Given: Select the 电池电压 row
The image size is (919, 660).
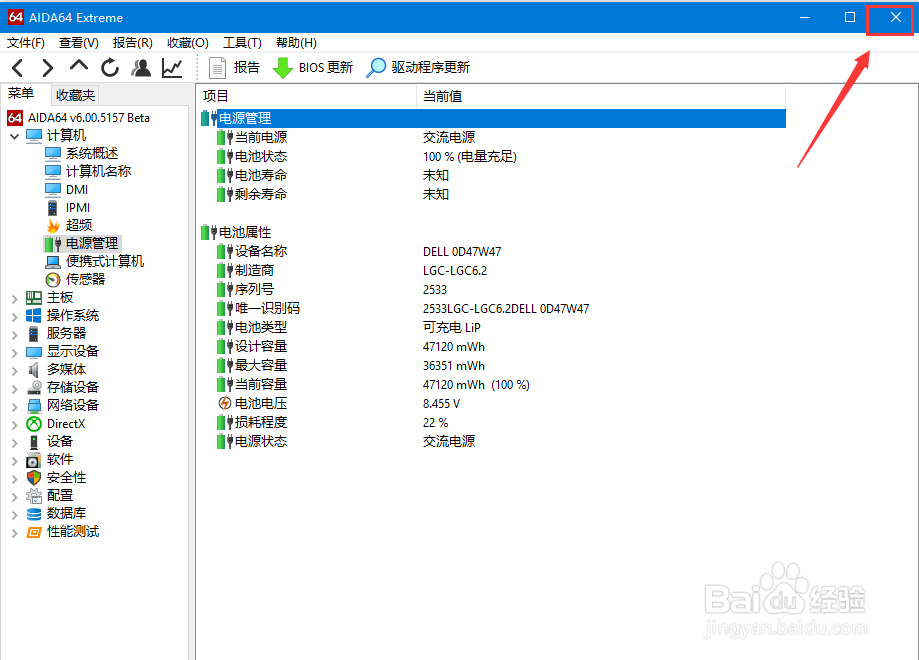Looking at the screenshot, I should click(x=493, y=403).
